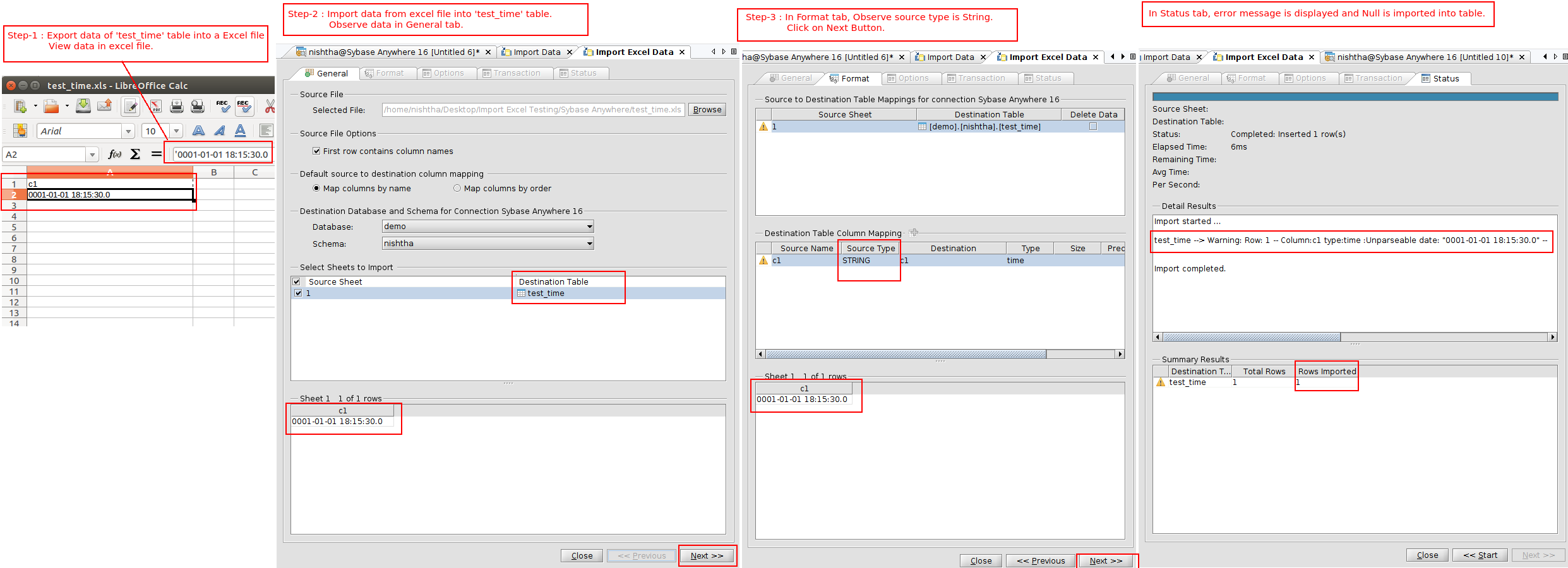This screenshot has width=1568, height=568.
Task: Click the Align Left icon in Calc
Action: point(266,131)
